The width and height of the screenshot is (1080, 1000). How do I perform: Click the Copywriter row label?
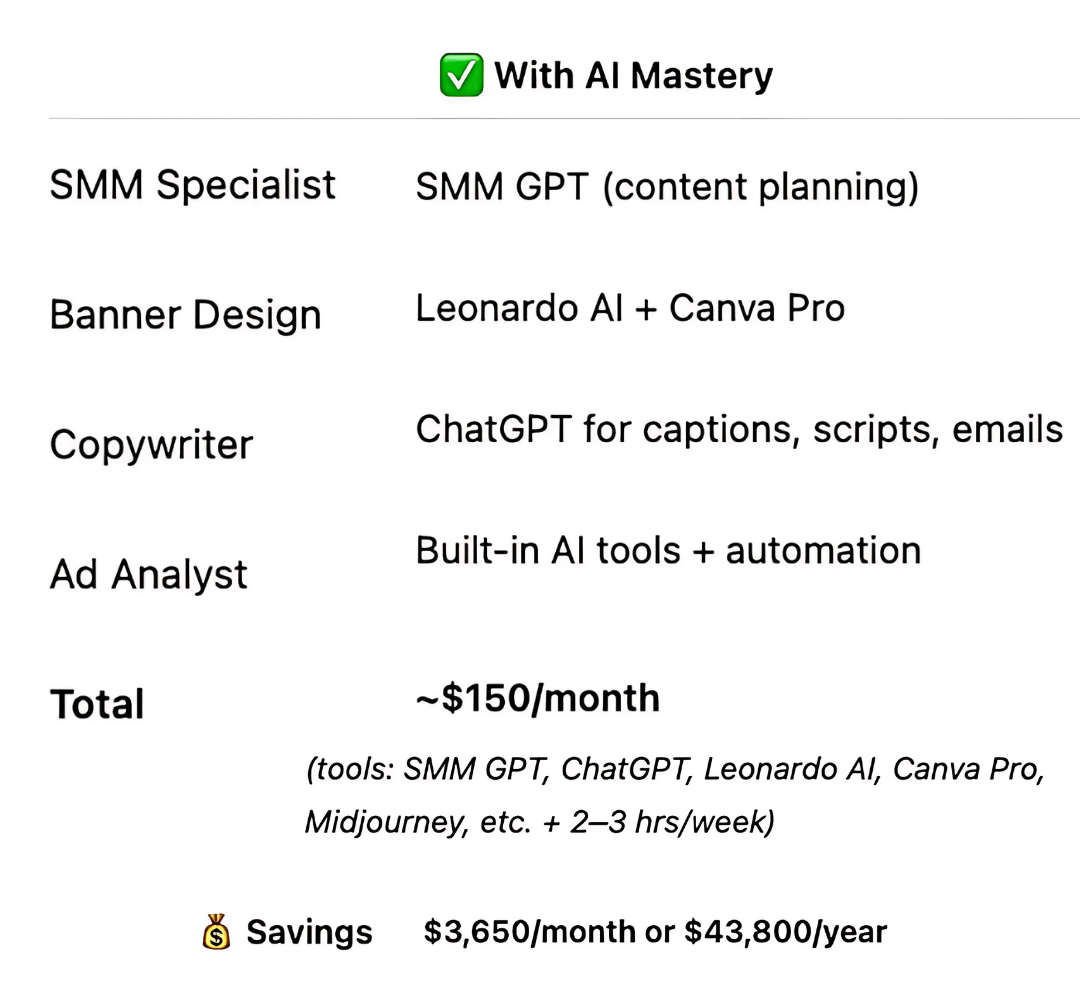(151, 445)
